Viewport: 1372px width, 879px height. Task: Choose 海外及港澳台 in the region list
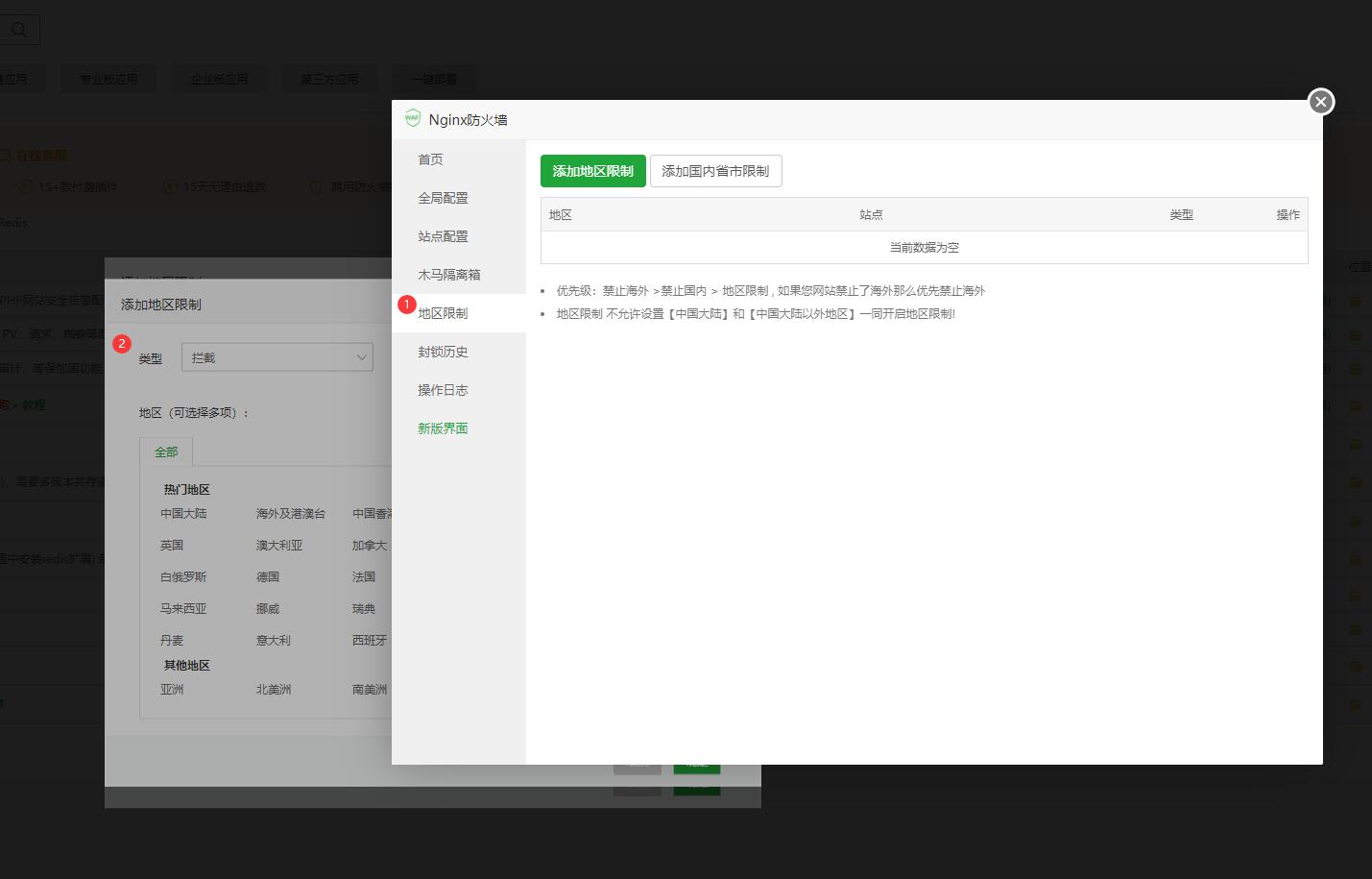291,514
